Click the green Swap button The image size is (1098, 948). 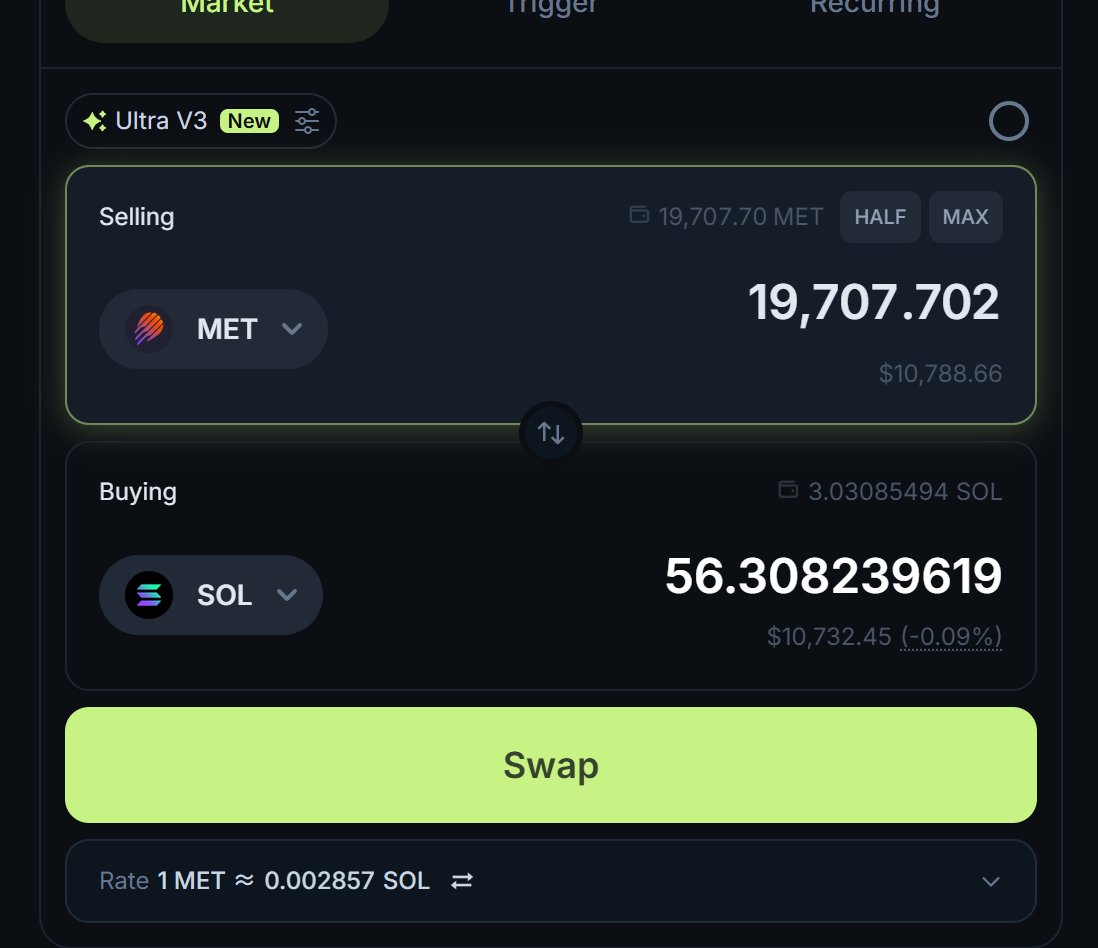tap(551, 765)
